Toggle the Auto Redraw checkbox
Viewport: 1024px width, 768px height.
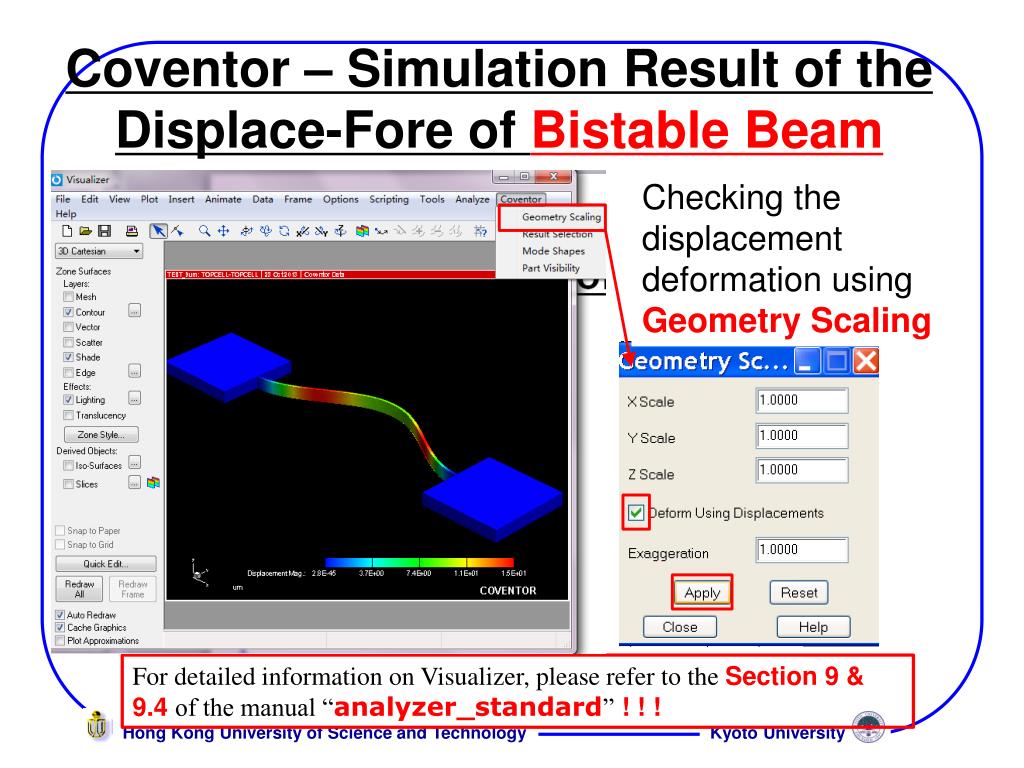pyautogui.click(x=60, y=615)
